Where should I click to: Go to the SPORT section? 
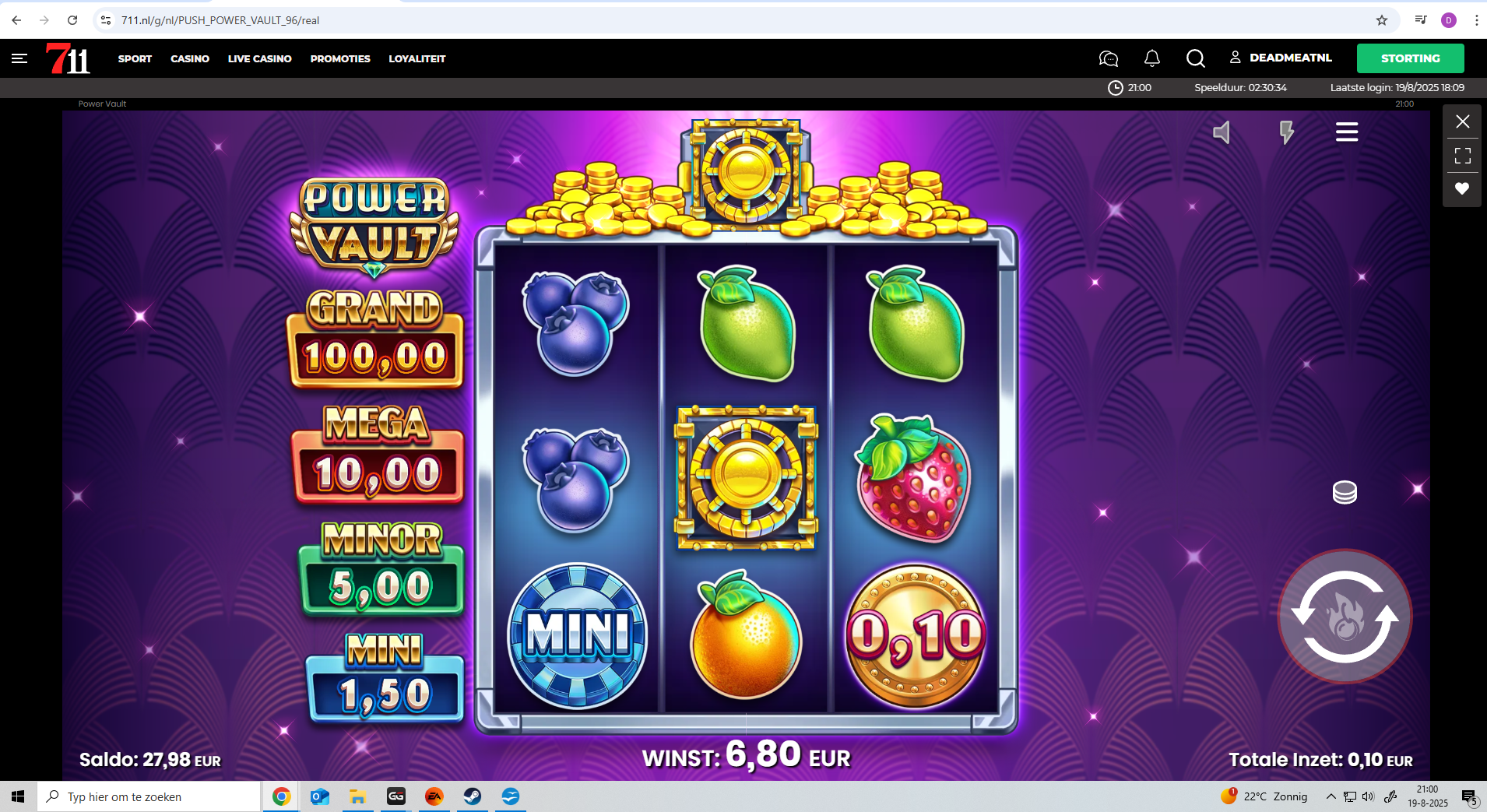[x=135, y=58]
